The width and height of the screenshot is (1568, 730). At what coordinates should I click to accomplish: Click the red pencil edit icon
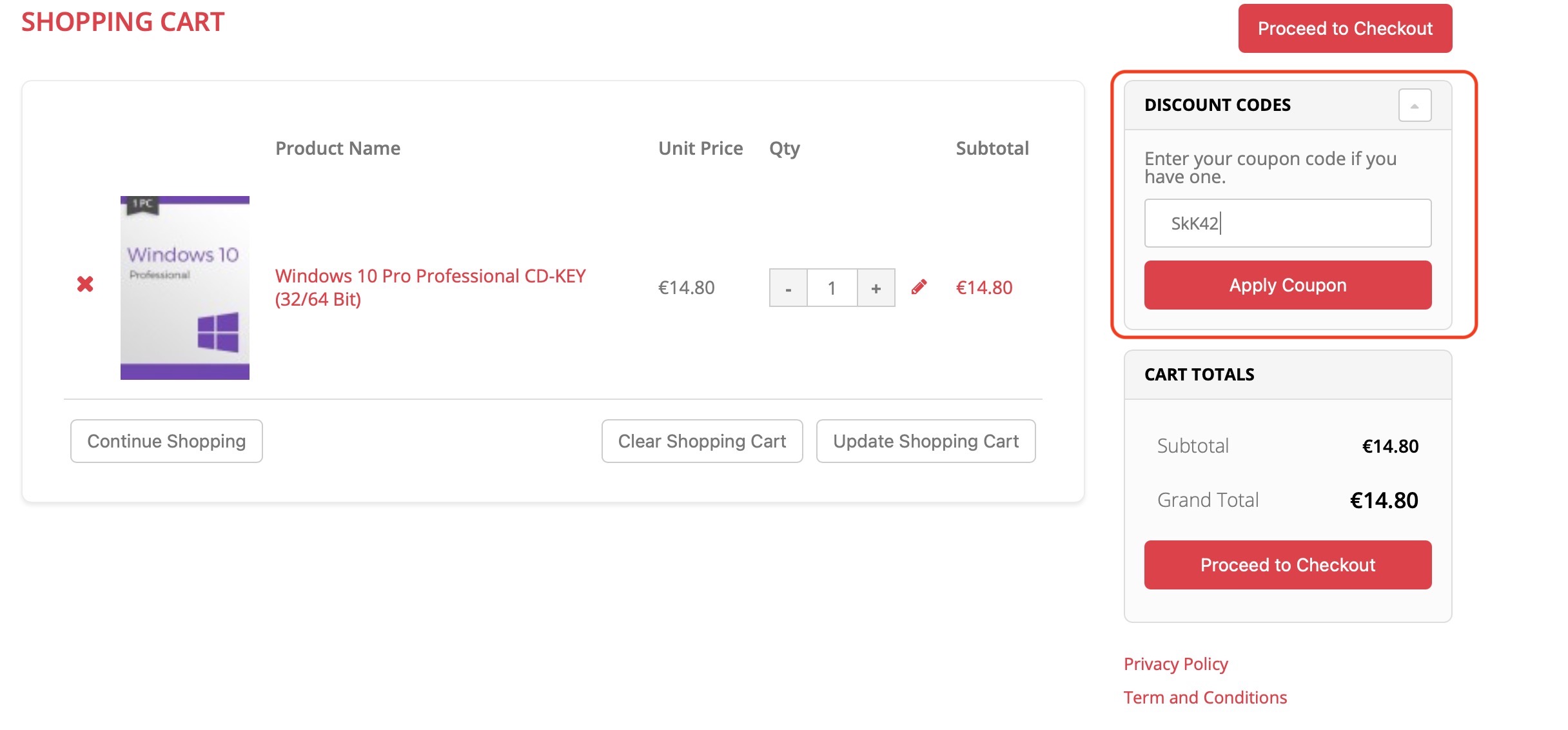coord(919,287)
